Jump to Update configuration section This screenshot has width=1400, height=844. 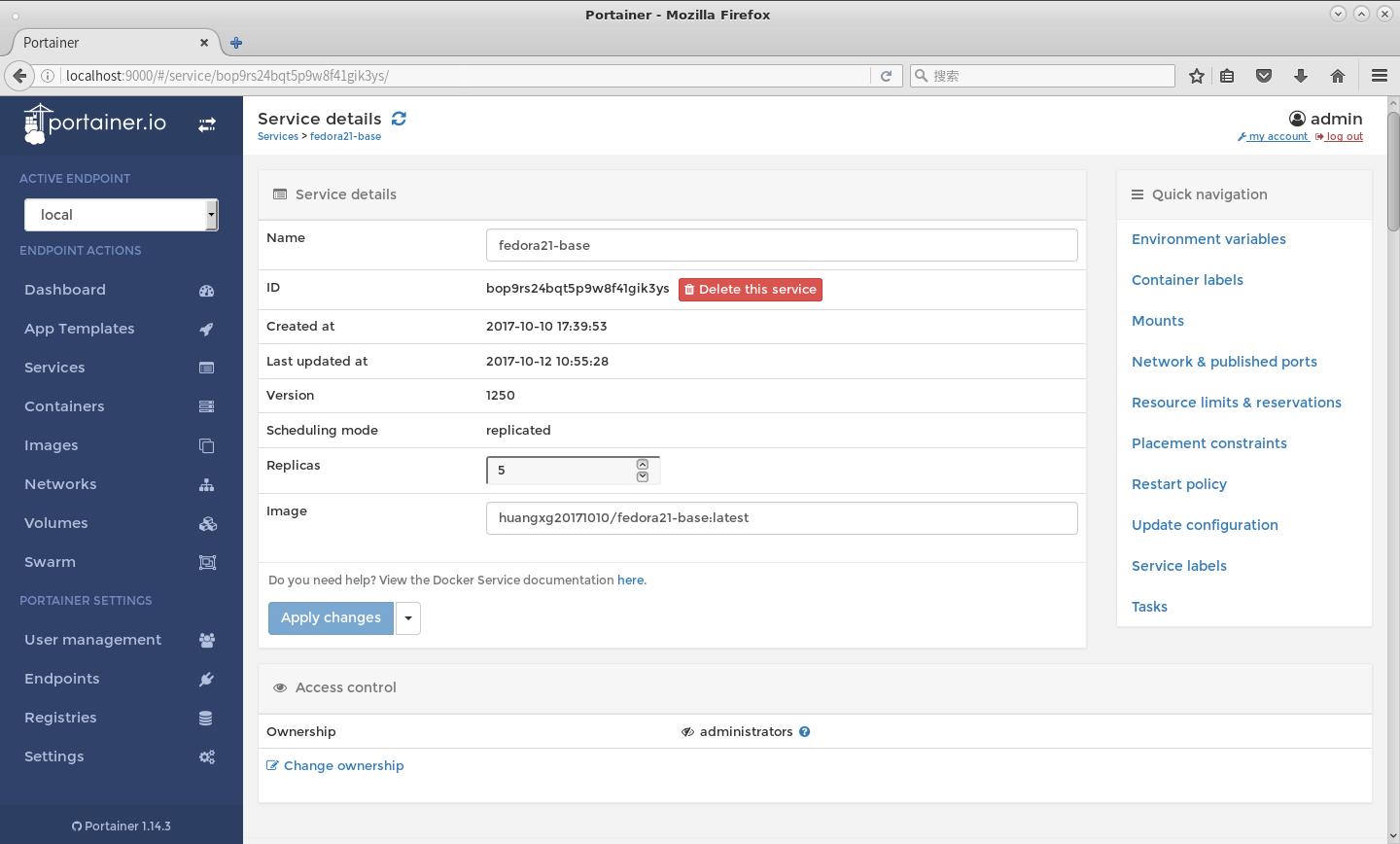coord(1205,525)
